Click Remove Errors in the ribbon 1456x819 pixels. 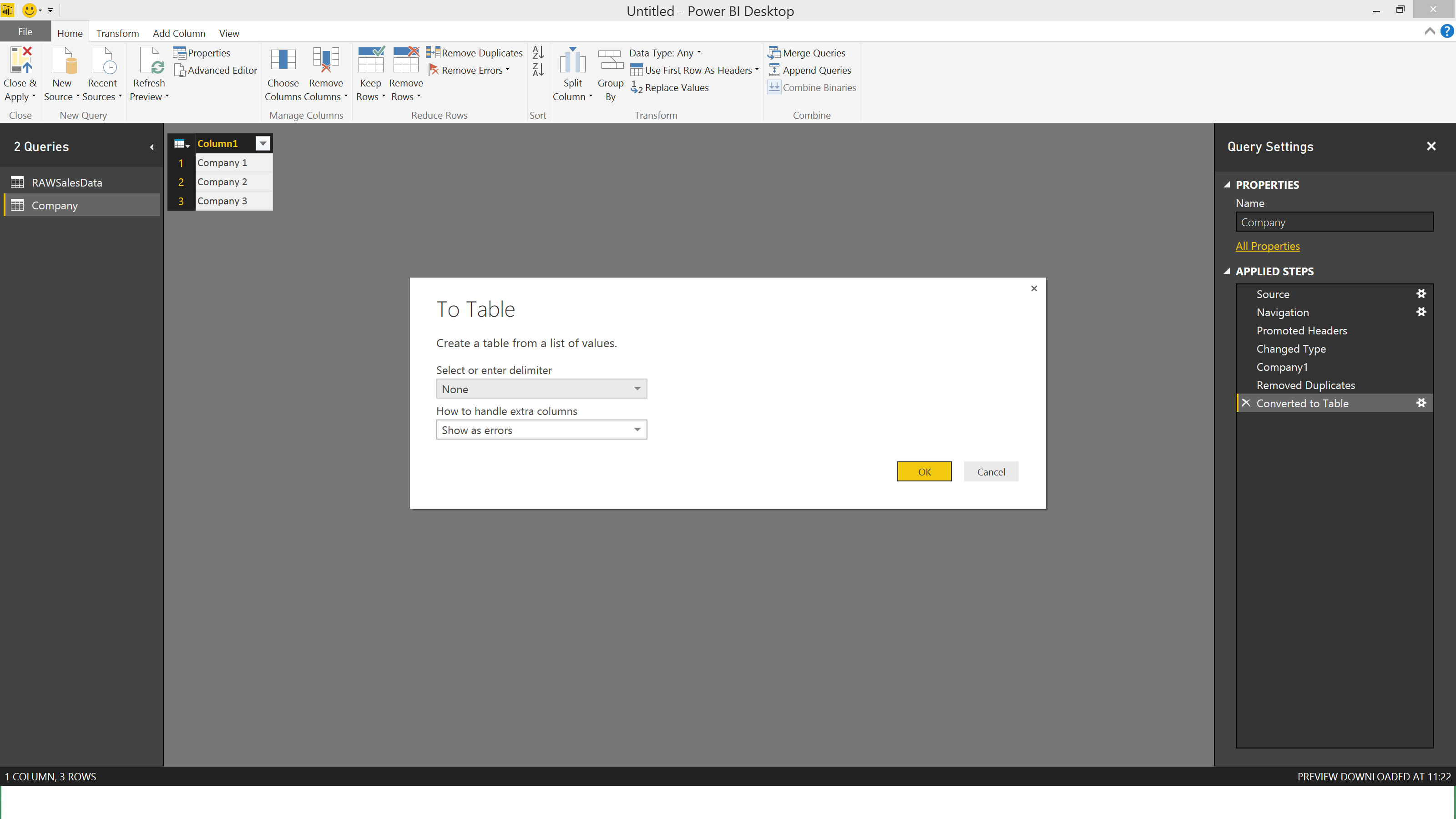(x=469, y=70)
